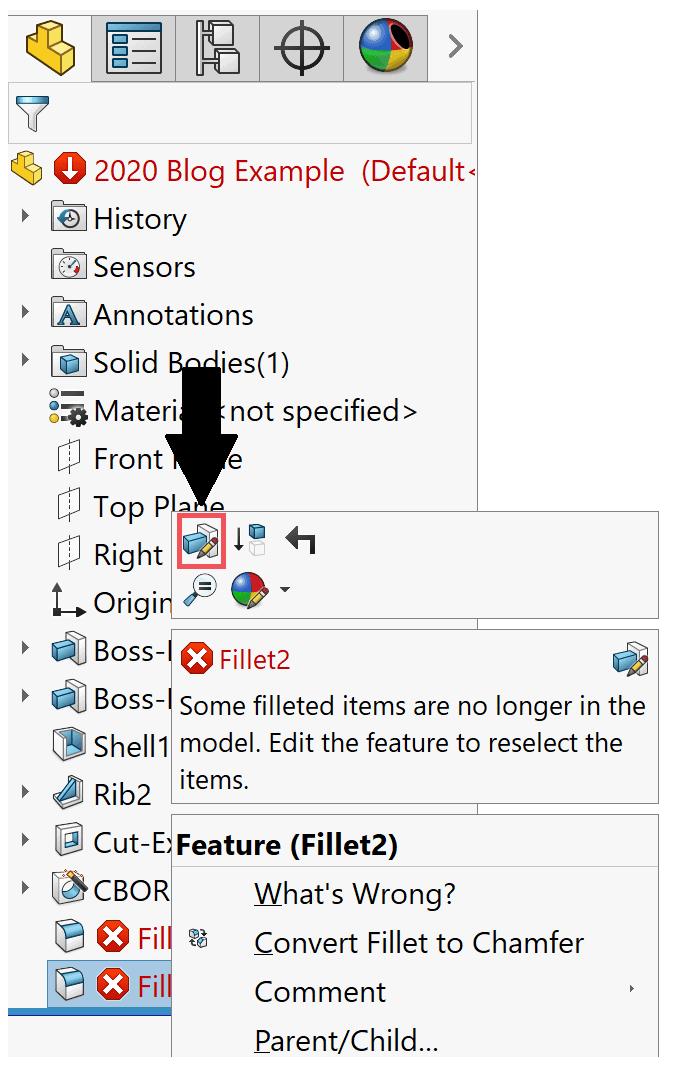
Task: Open the DisplayManager color sphere tab
Action: 386,48
